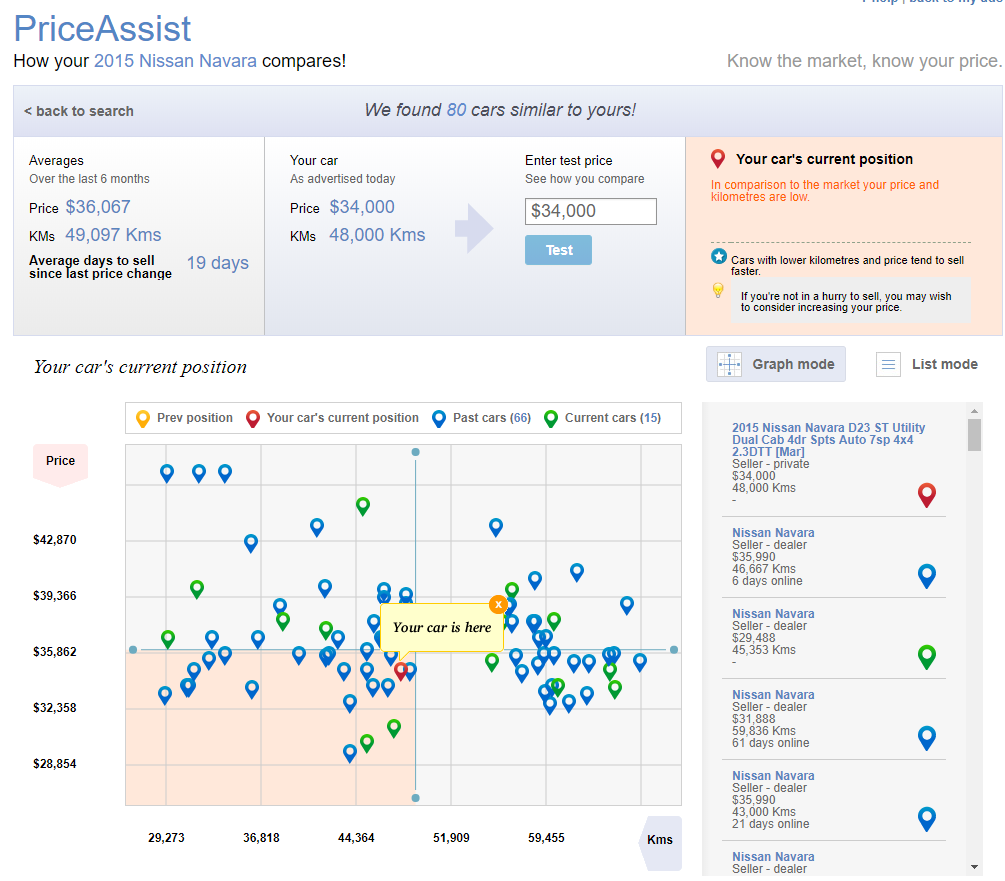The width and height of the screenshot is (1005, 881).
Task: Click the advertised price $34,000 under Your car
Action: coord(362,207)
